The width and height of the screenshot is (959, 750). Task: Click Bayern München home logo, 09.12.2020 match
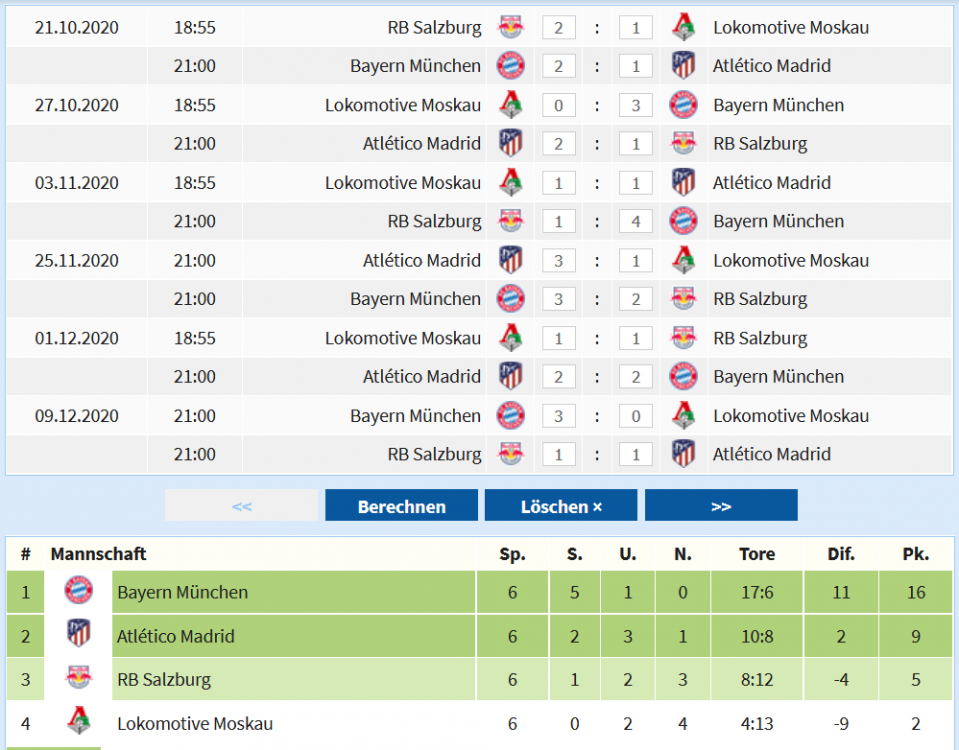pyautogui.click(x=510, y=415)
